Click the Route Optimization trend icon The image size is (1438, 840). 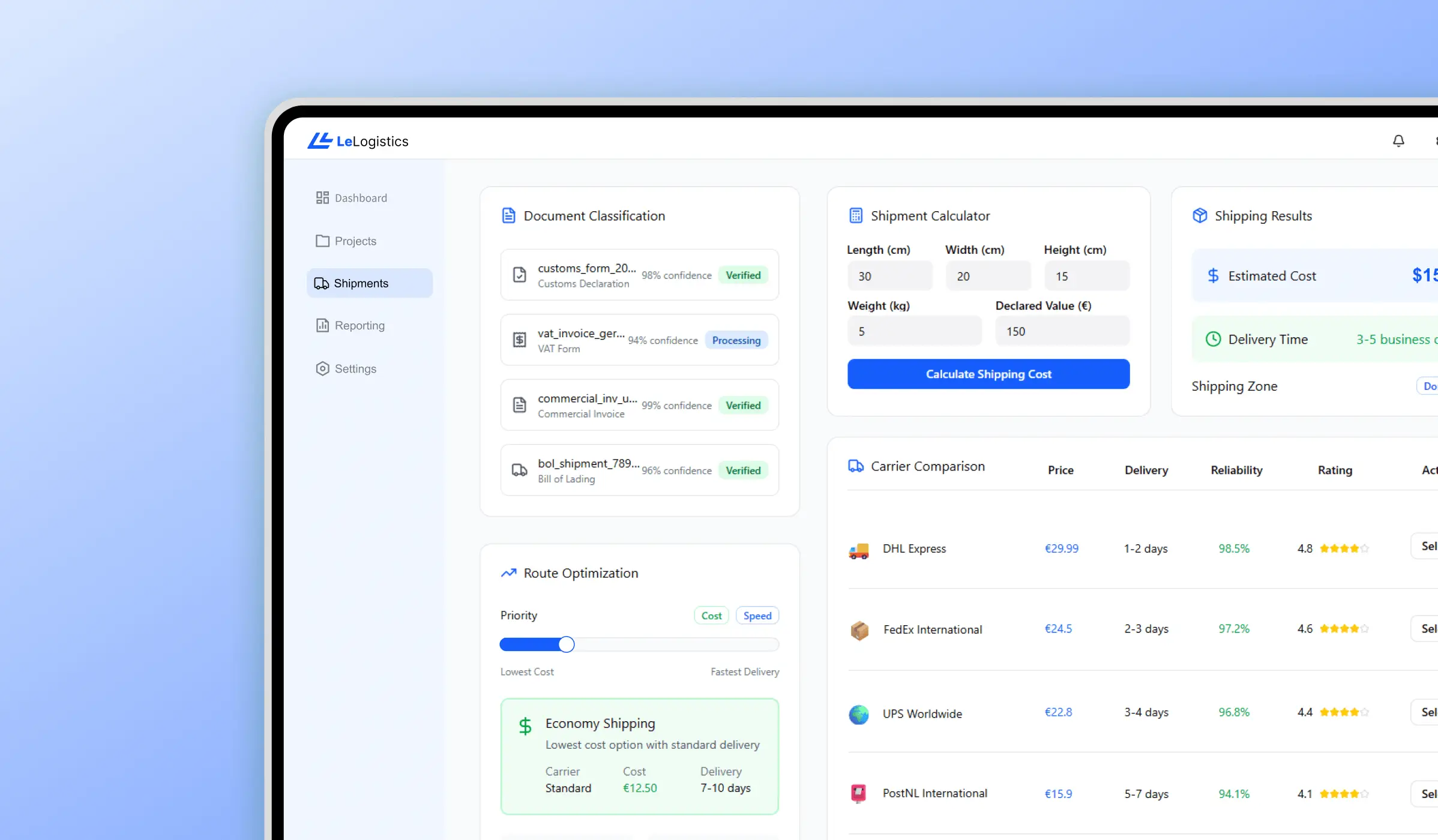click(508, 572)
